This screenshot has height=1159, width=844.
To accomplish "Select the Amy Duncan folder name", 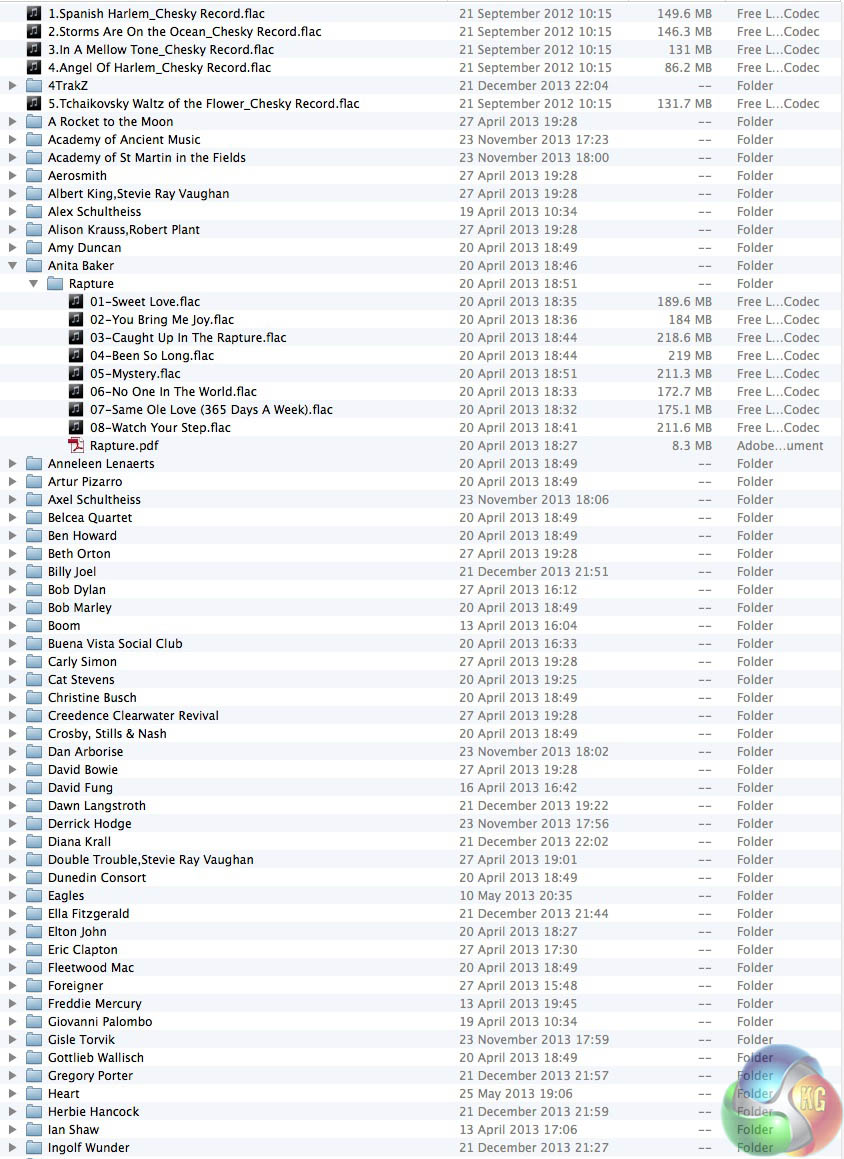I will tap(84, 248).
